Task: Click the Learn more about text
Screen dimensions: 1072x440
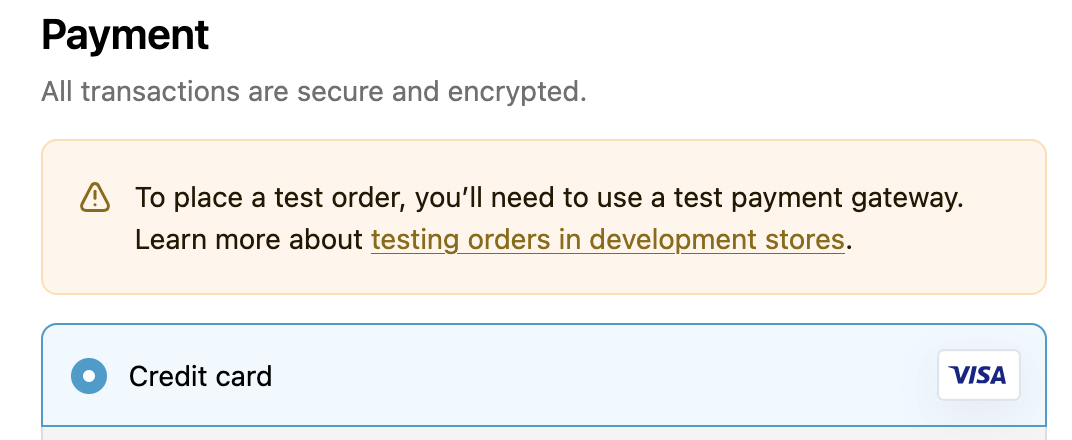Action: click(249, 240)
